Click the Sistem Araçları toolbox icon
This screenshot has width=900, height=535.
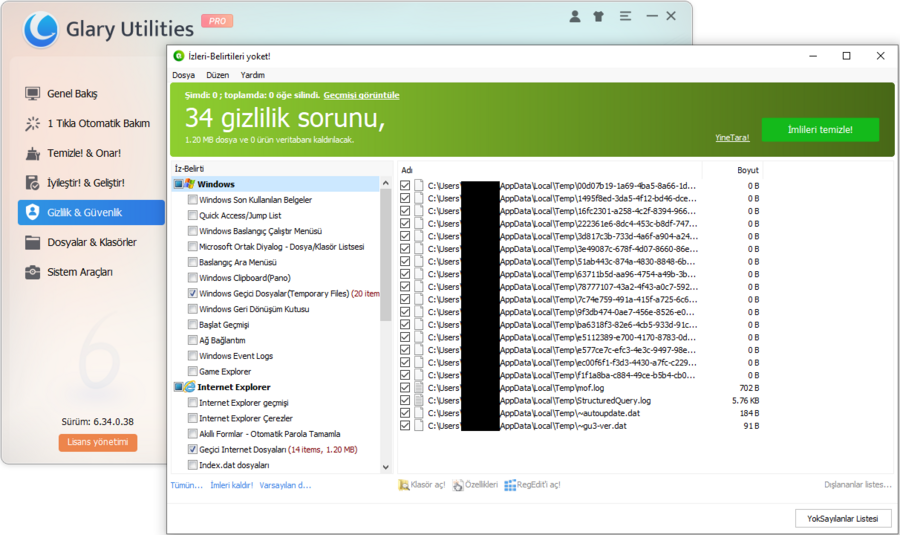pos(33,272)
